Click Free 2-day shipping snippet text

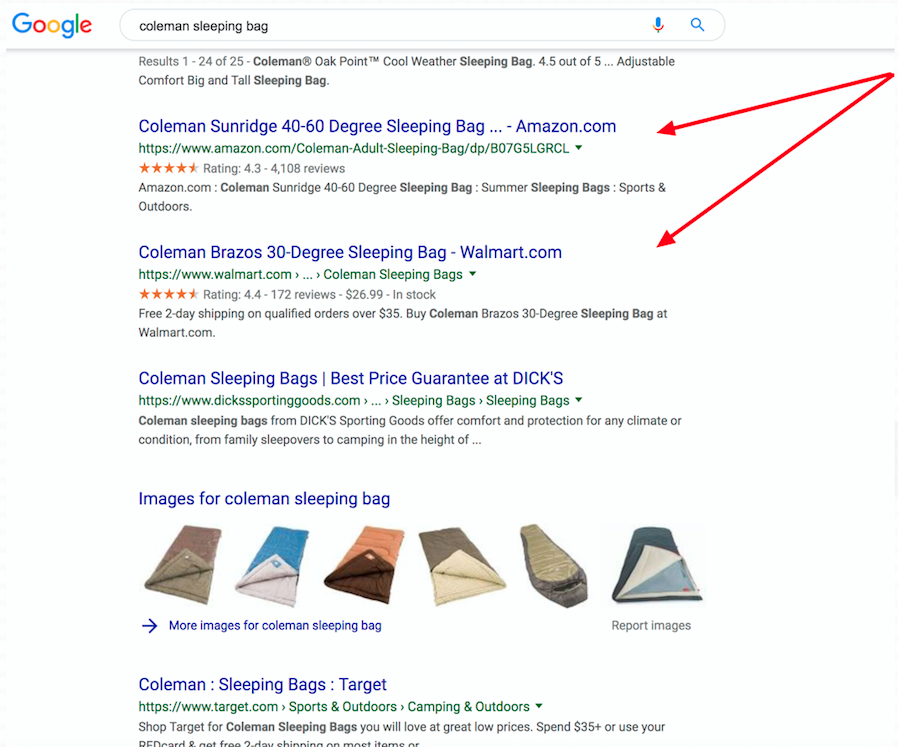tap(403, 323)
